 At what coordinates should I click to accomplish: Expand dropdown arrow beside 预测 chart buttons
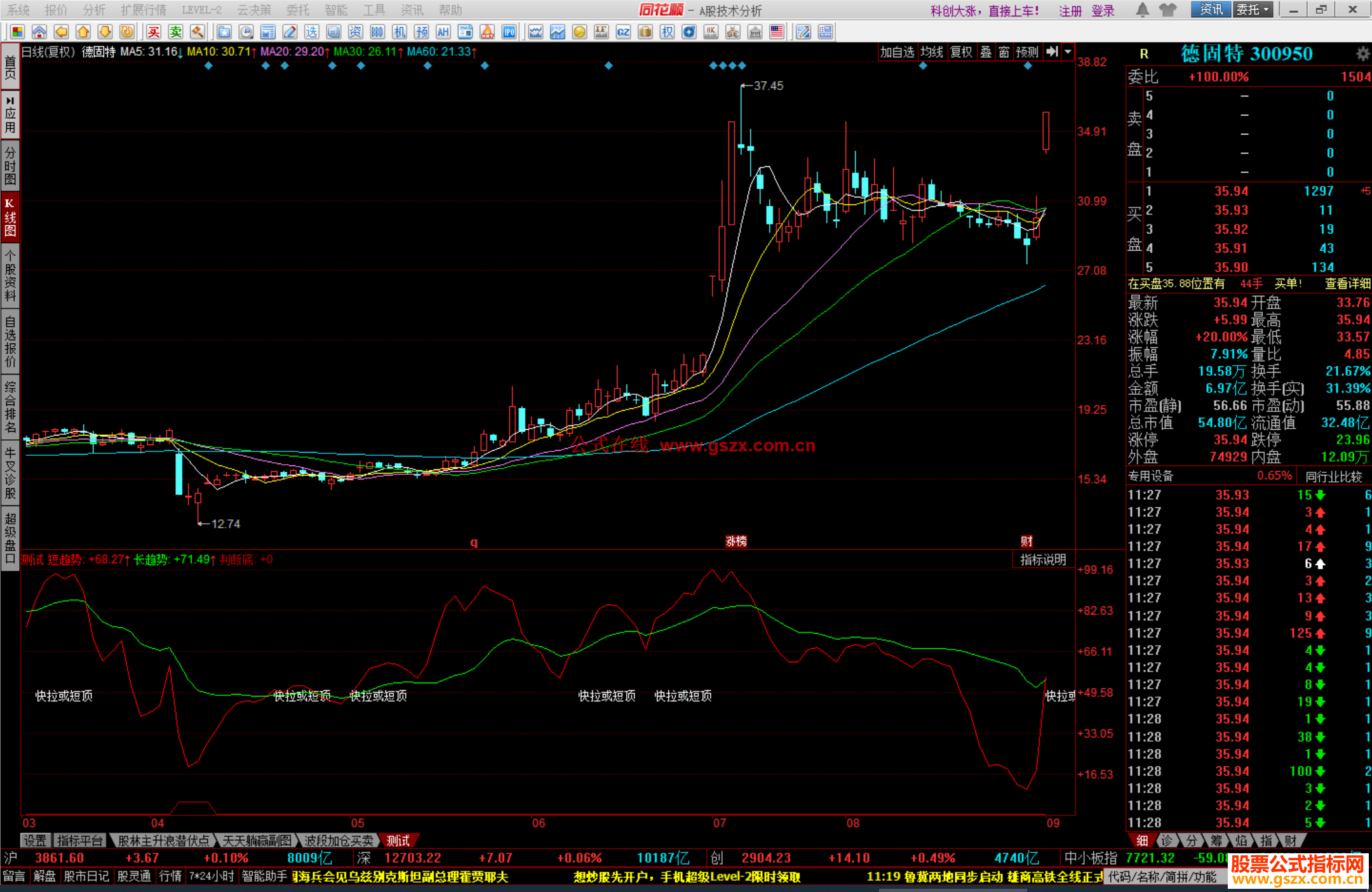click(1068, 52)
